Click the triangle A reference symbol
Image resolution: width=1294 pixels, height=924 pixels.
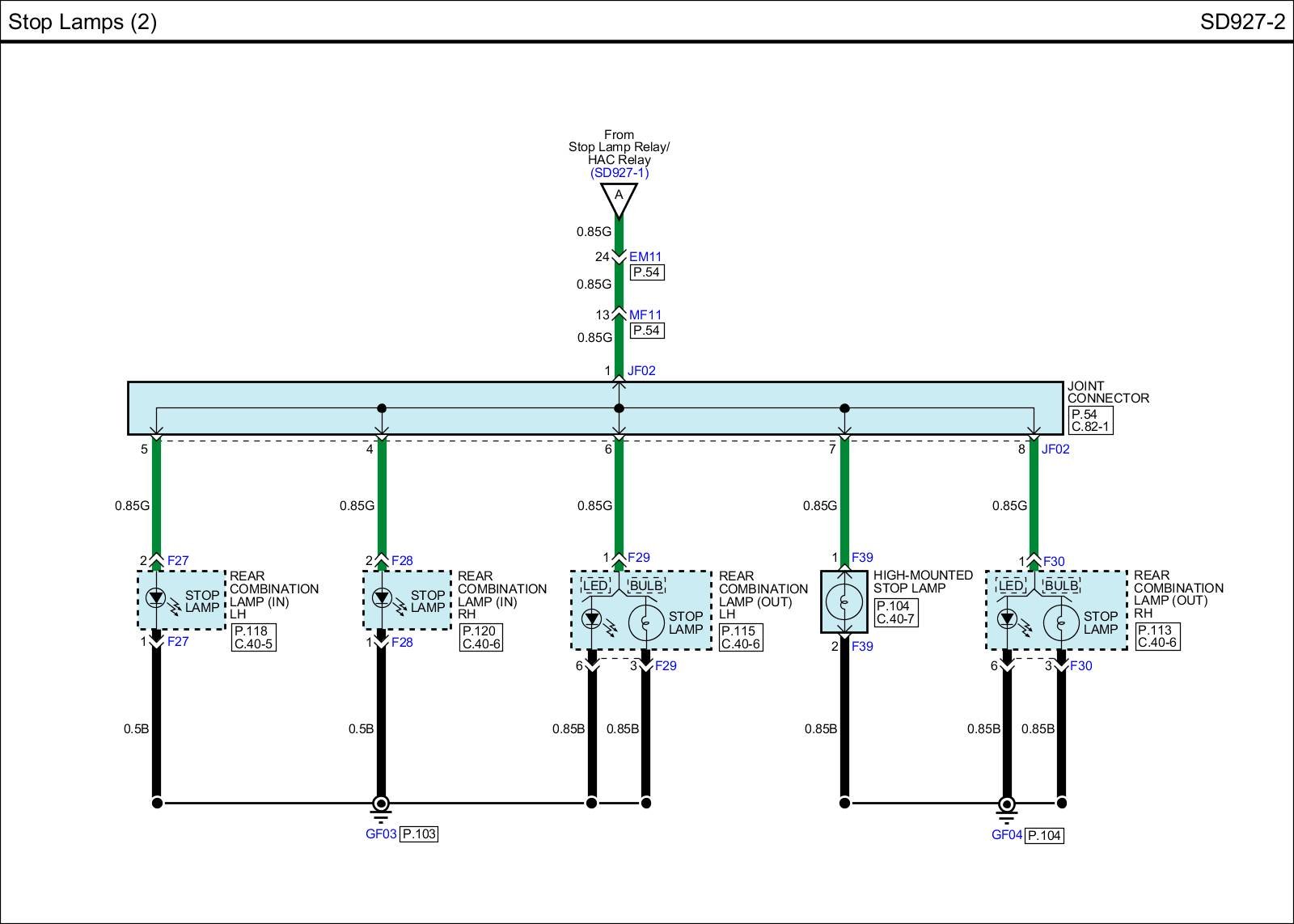[x=619, y=198]
